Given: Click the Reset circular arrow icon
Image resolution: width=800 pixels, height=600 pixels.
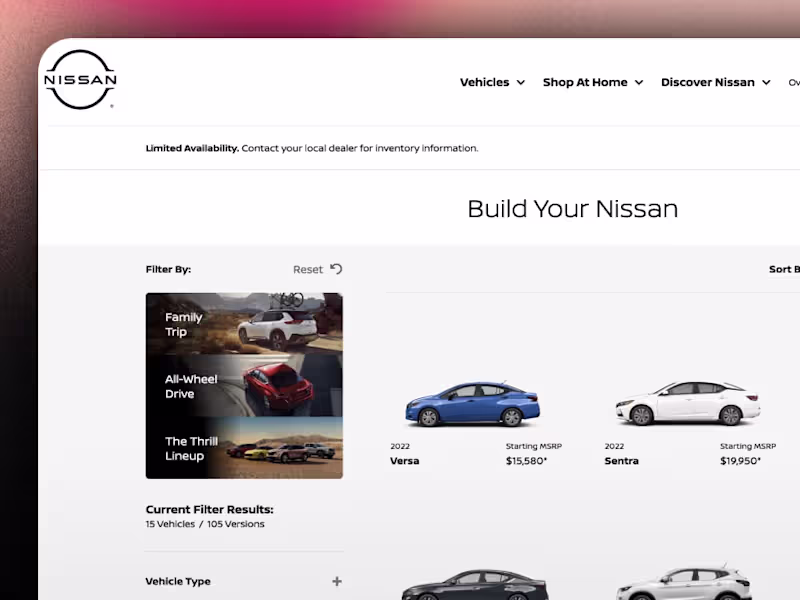Looking at the screenshot, I should (x=336, y=268).
